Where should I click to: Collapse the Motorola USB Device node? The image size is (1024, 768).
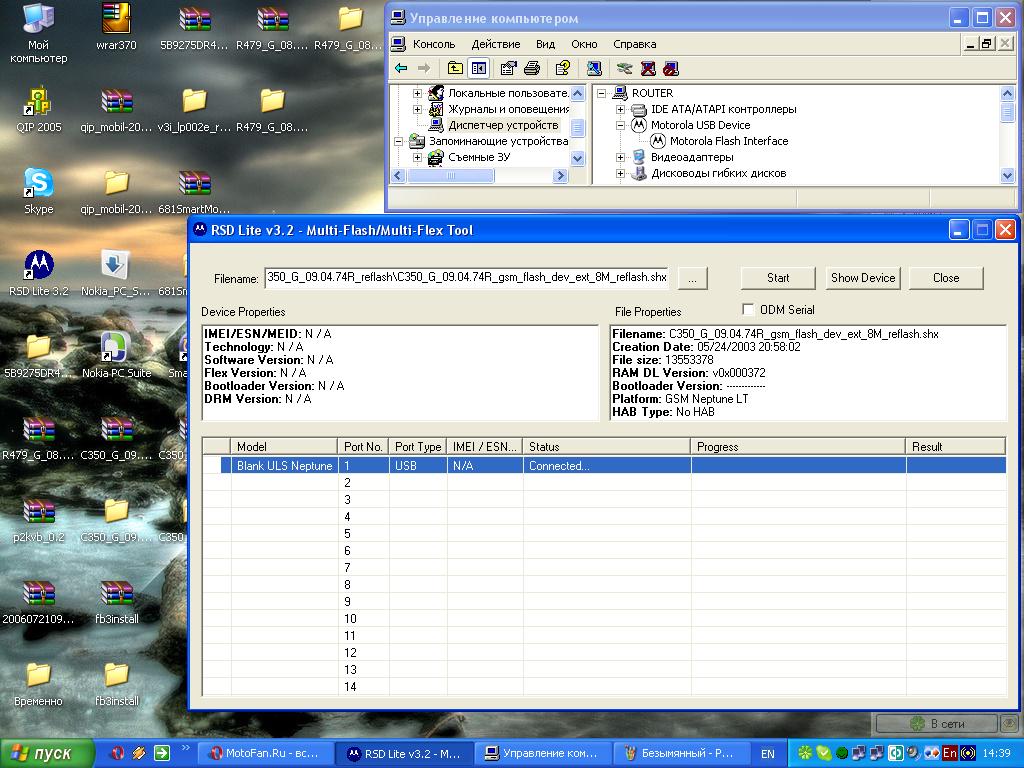coord(620,125)
